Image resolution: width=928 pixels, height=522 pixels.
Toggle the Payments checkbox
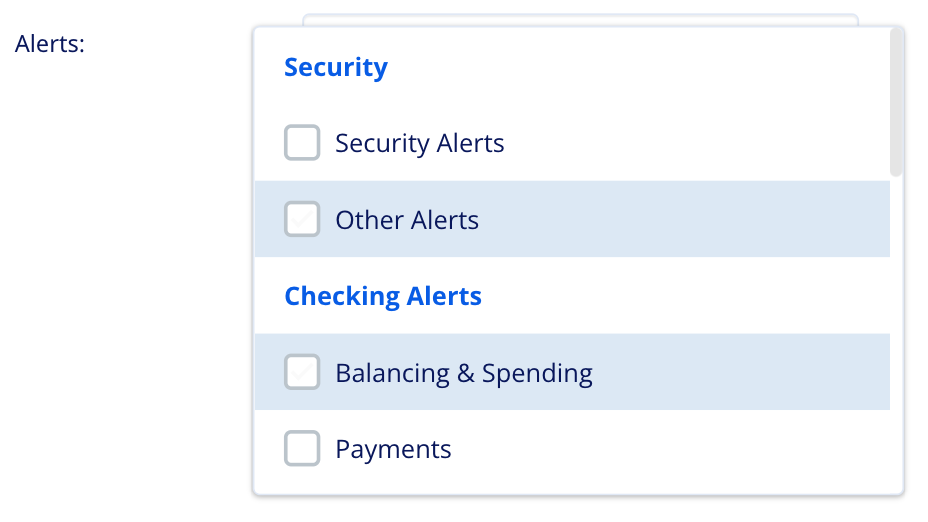302,449
